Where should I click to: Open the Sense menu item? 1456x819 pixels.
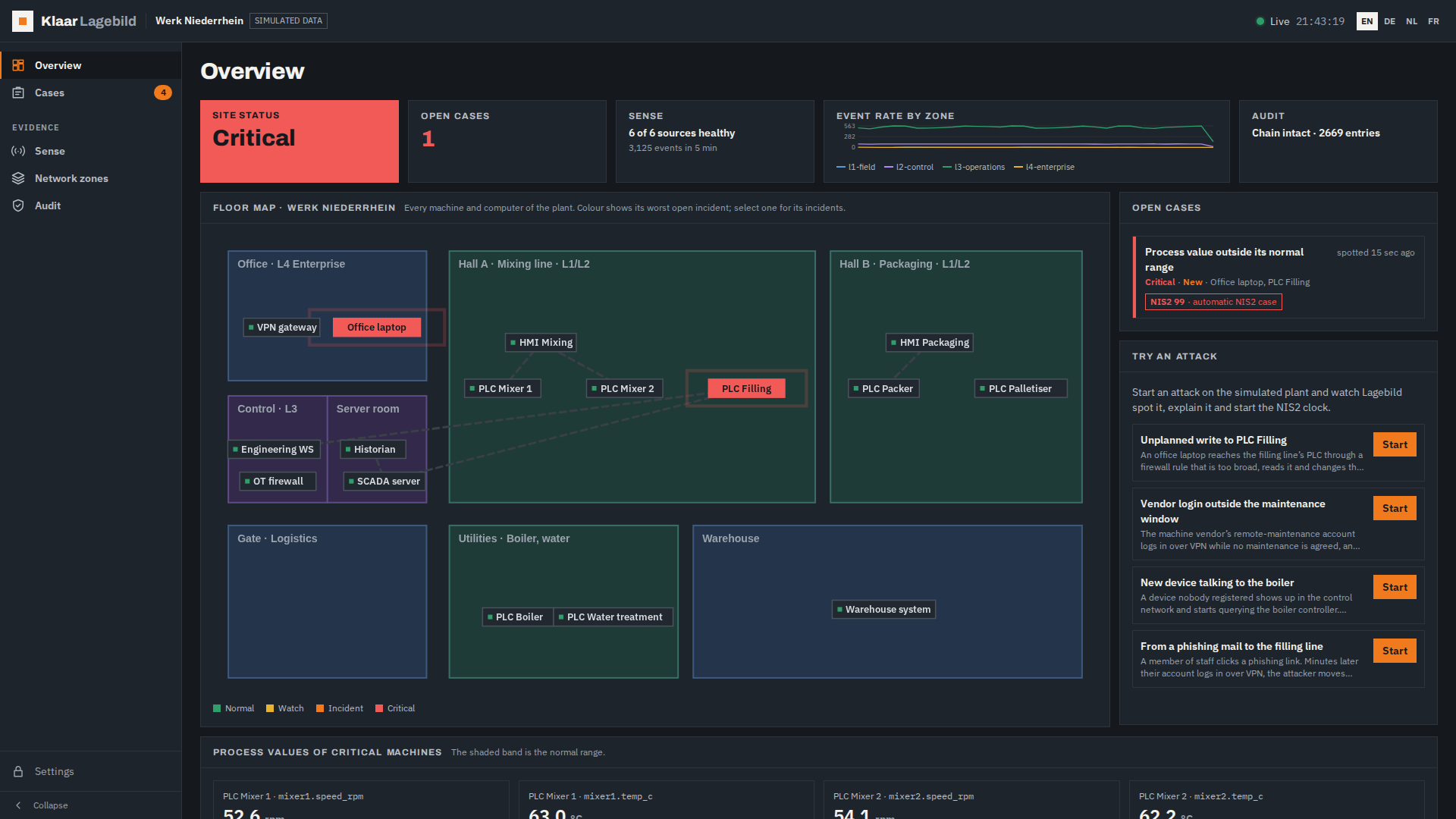[91, 151]
